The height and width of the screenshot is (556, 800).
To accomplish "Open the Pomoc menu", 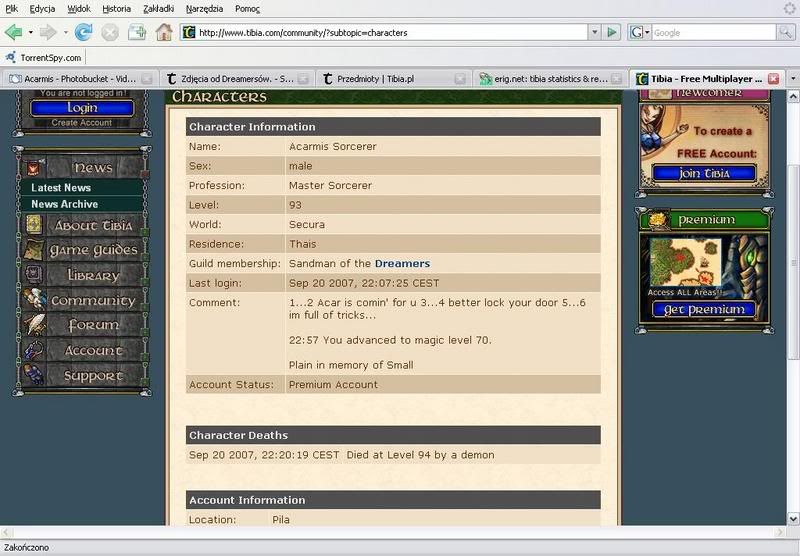I will click(x=247, y=9).
